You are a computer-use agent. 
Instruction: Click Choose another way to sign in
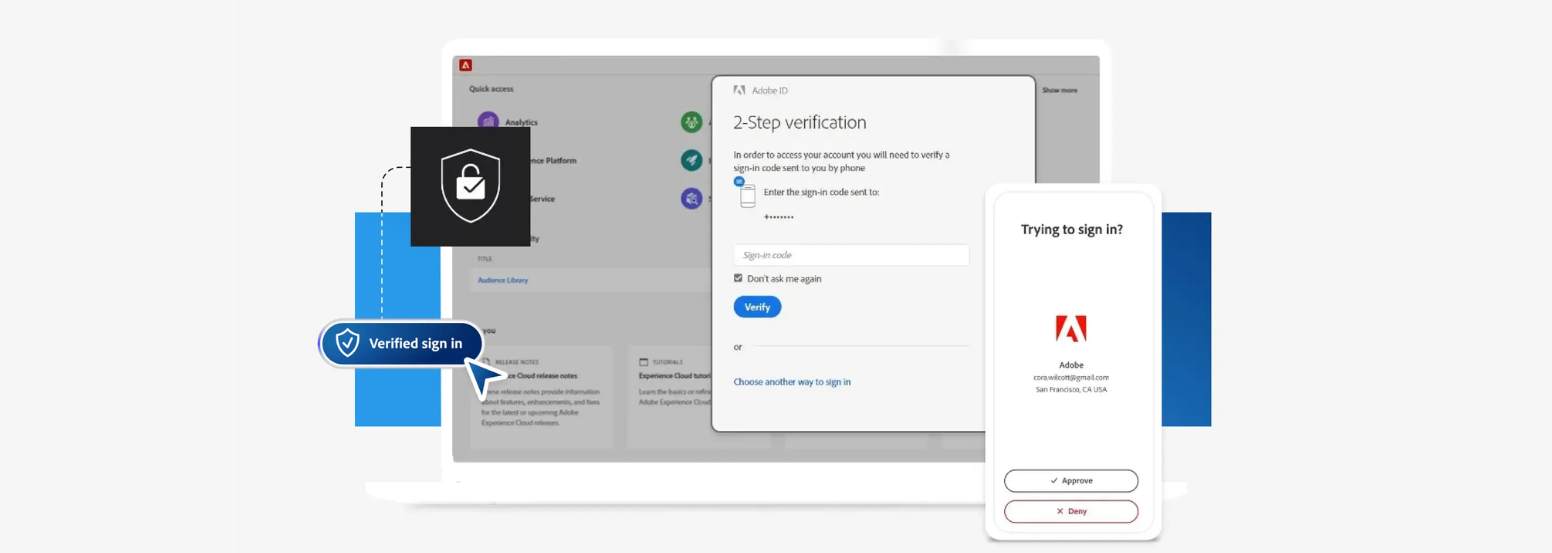pos(792,382)
